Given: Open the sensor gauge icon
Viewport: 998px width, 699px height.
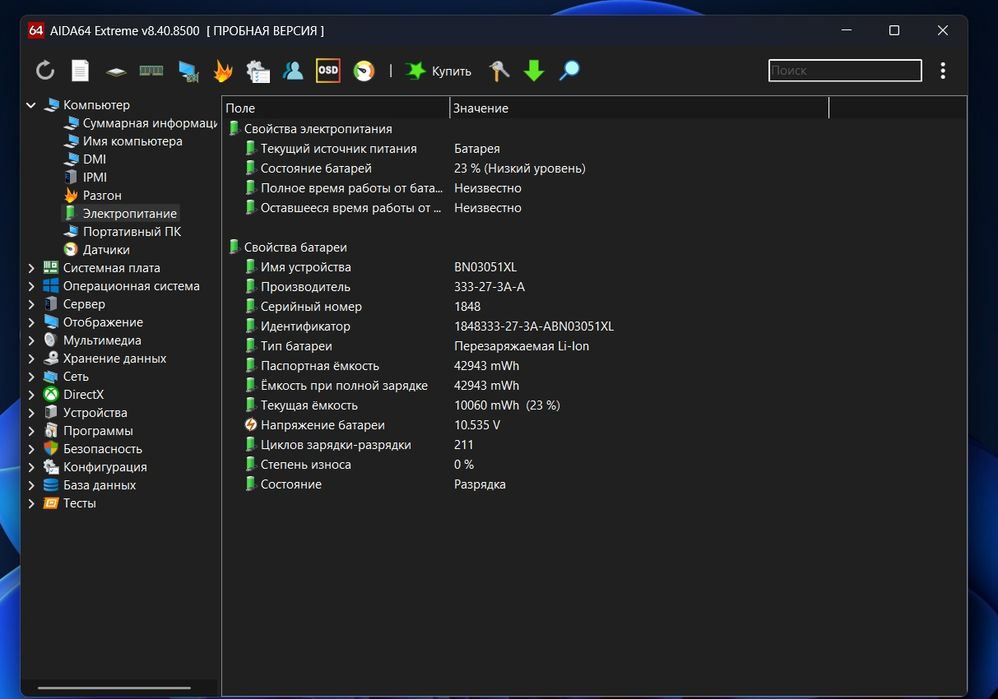Looking at the screenshot, I should pos(364,71).
